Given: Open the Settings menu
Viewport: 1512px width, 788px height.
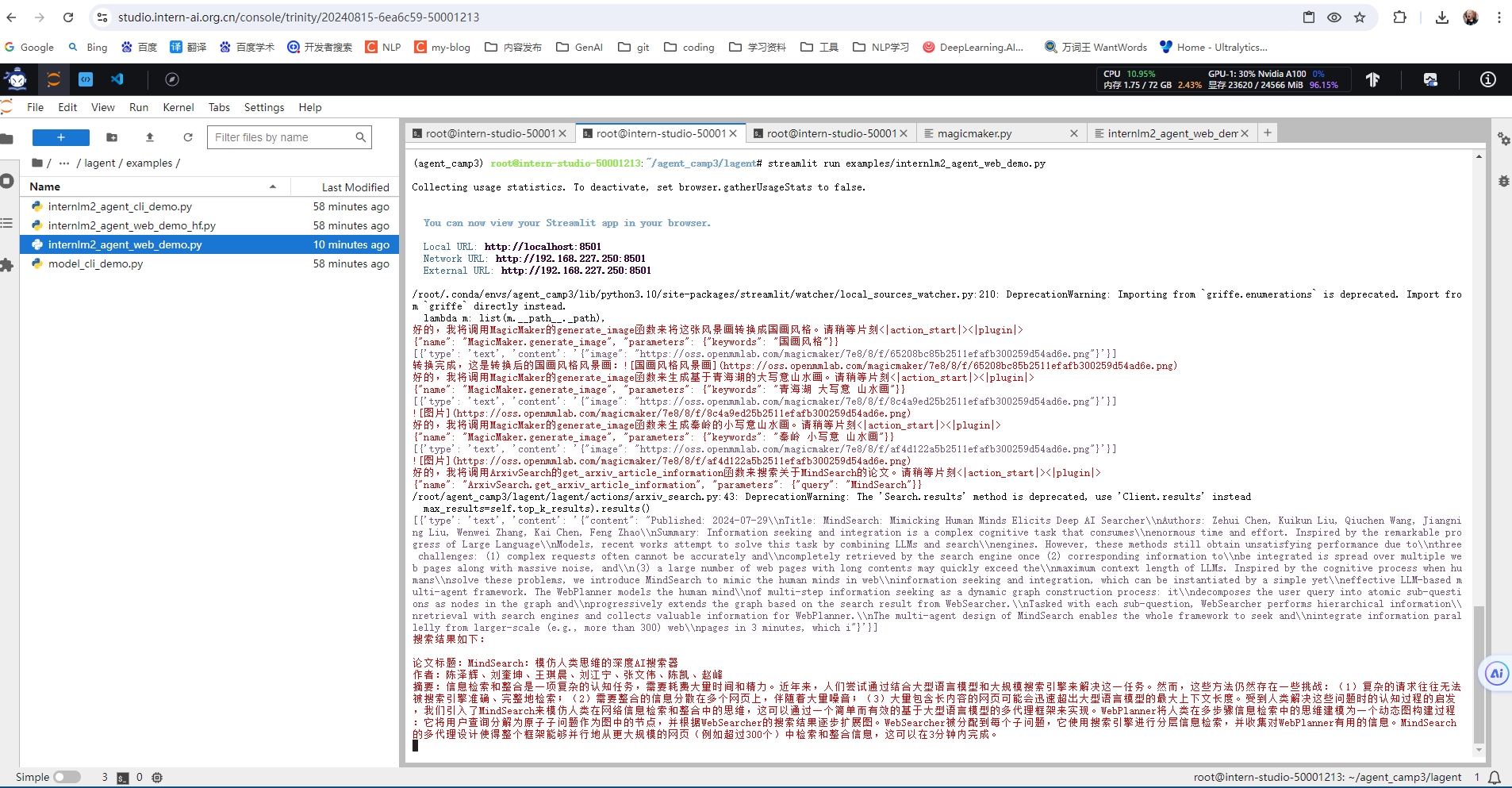Looking at the screenshot, I should tap(264, 107).
